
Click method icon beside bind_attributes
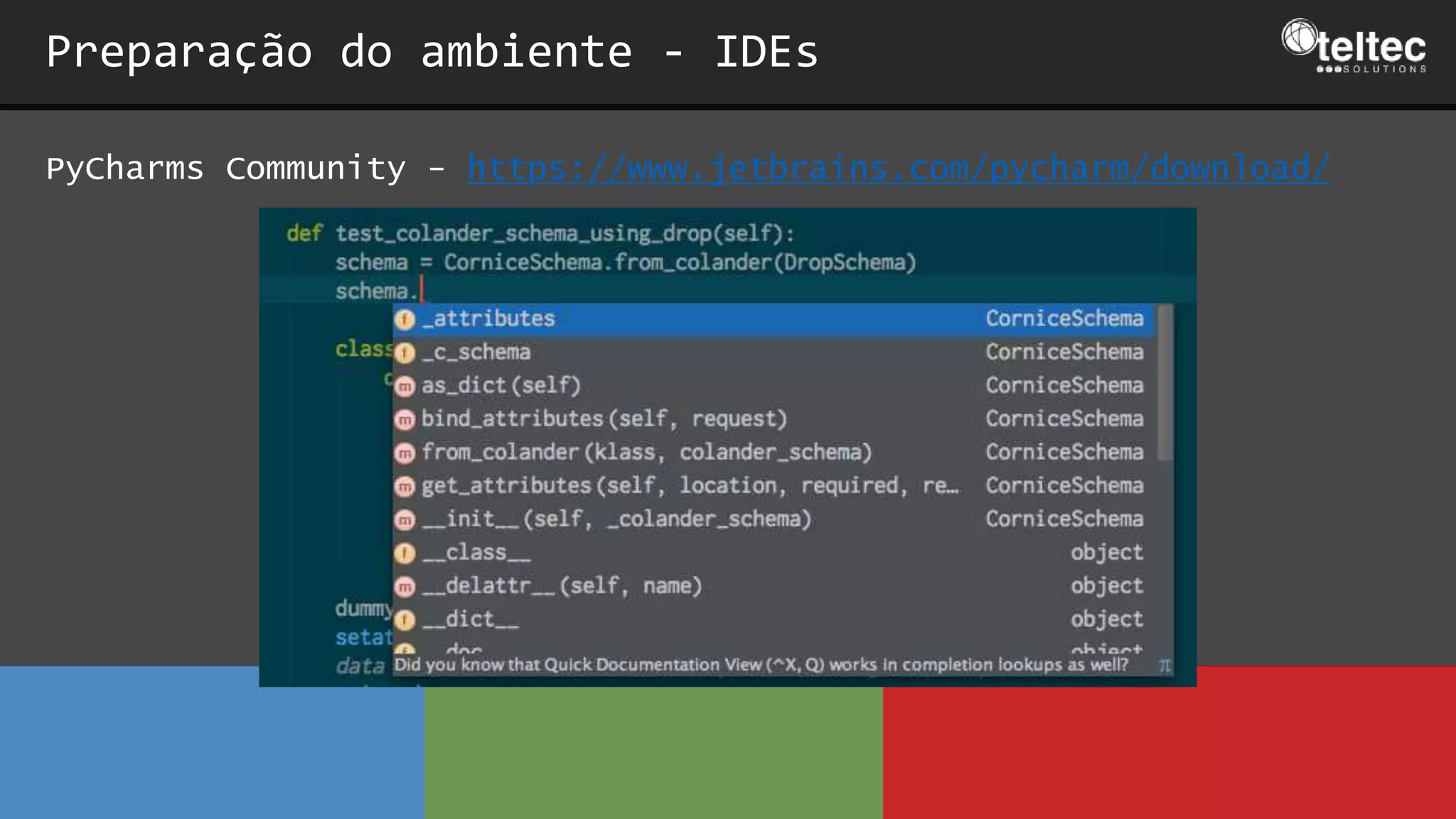(405, 420)
